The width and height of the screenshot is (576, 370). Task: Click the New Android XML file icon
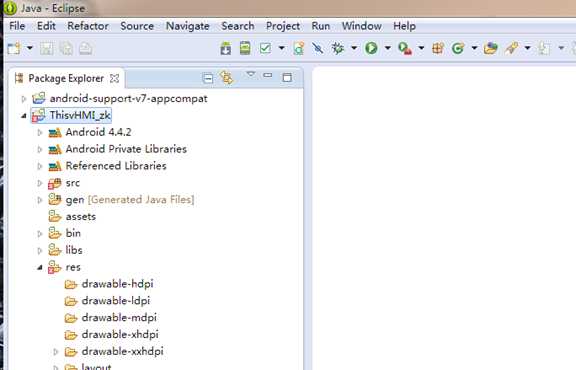(298, 48)
